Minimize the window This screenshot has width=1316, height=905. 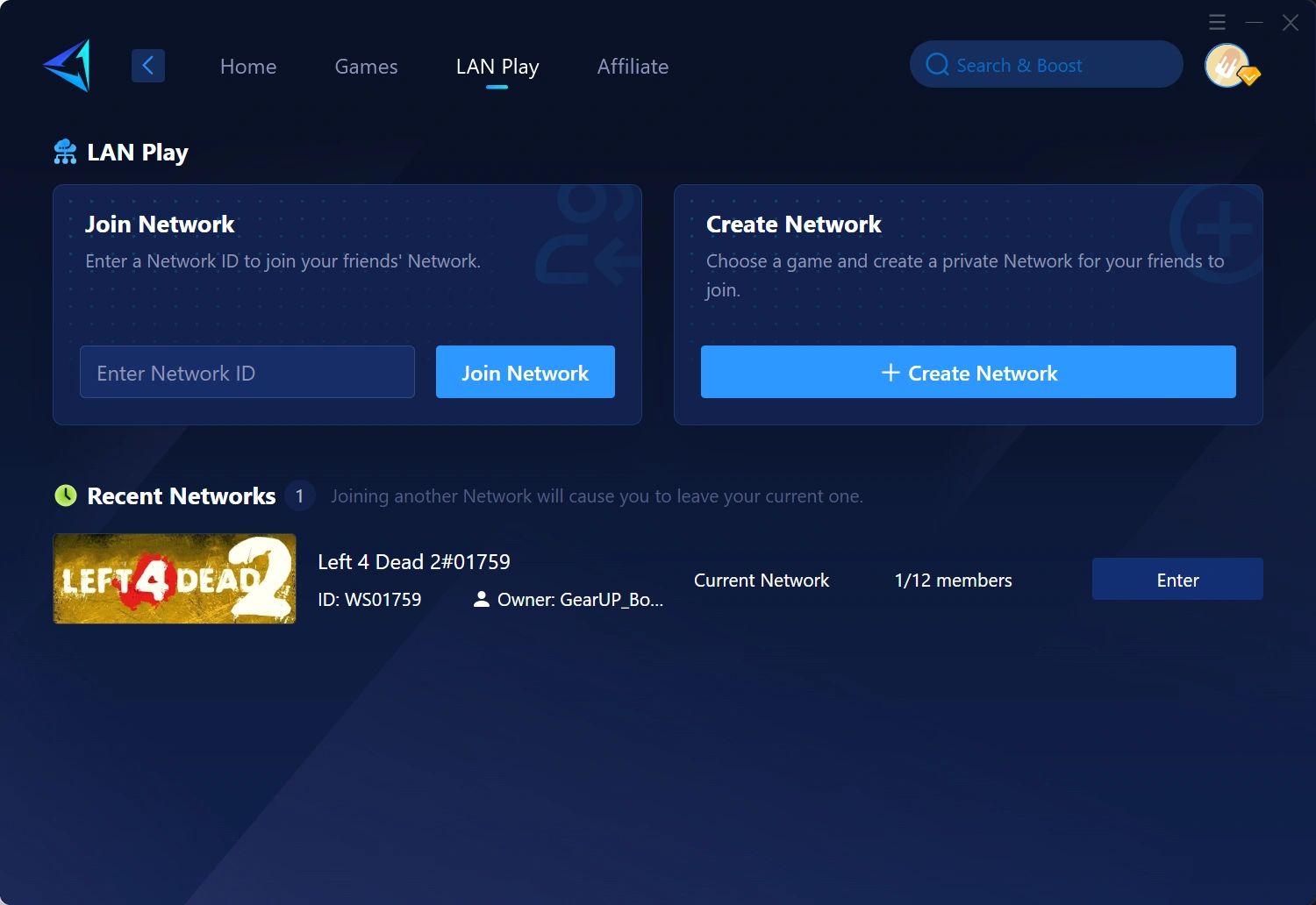1255,22
